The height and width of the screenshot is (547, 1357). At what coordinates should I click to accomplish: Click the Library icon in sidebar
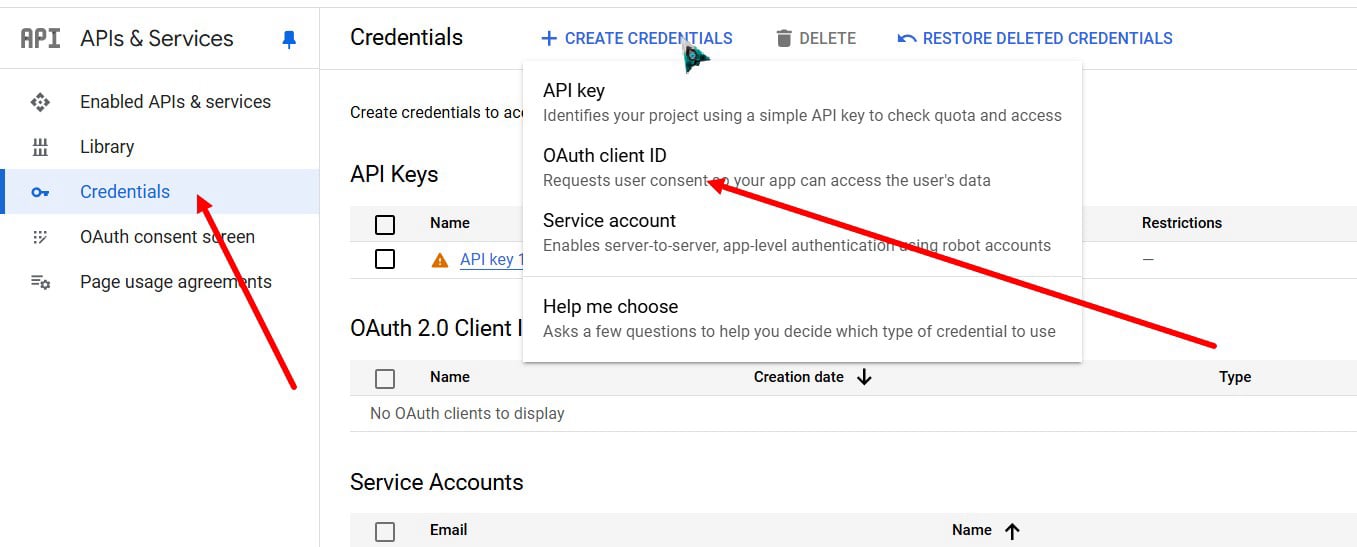coord(40,147)
